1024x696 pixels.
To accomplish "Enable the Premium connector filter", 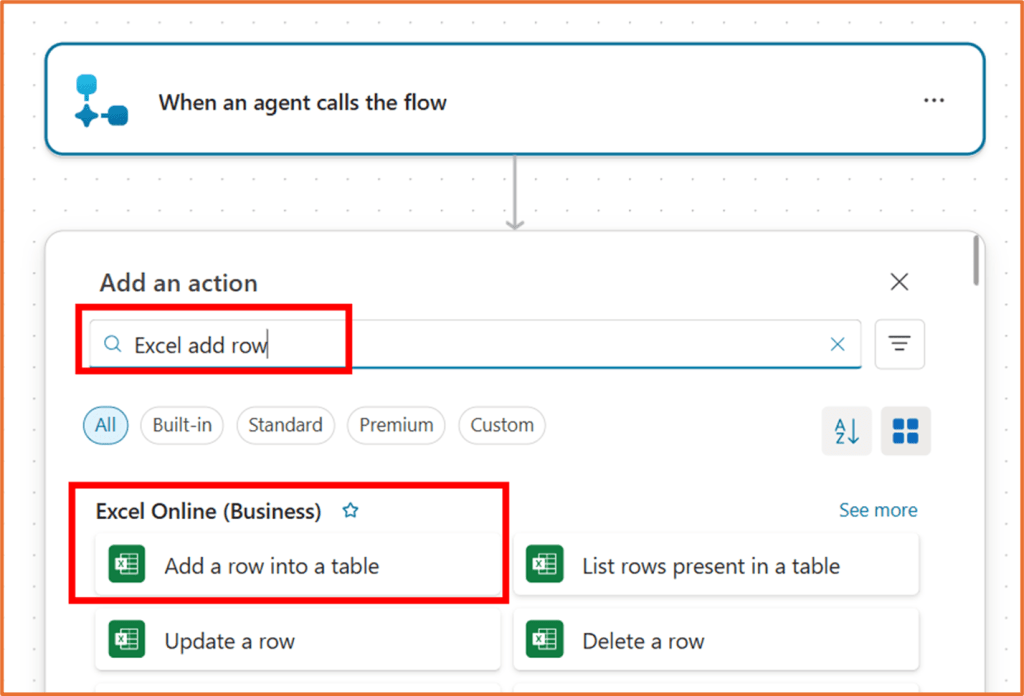I will pos(396,425).
